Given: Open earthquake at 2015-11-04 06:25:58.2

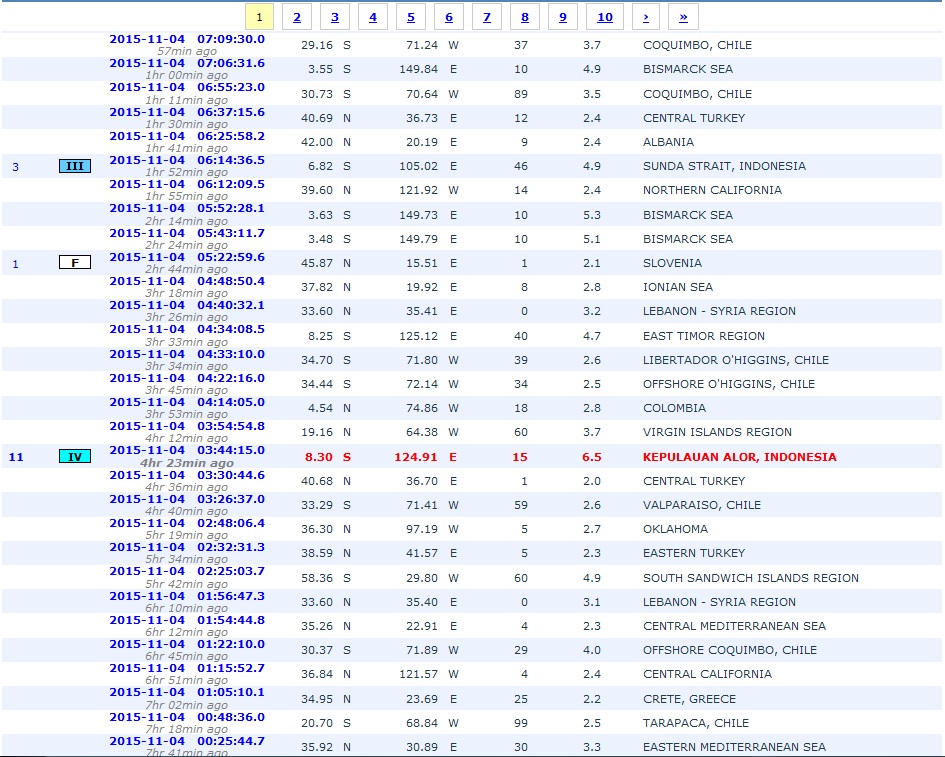Looking at the screenshot, I should (187, 136).
